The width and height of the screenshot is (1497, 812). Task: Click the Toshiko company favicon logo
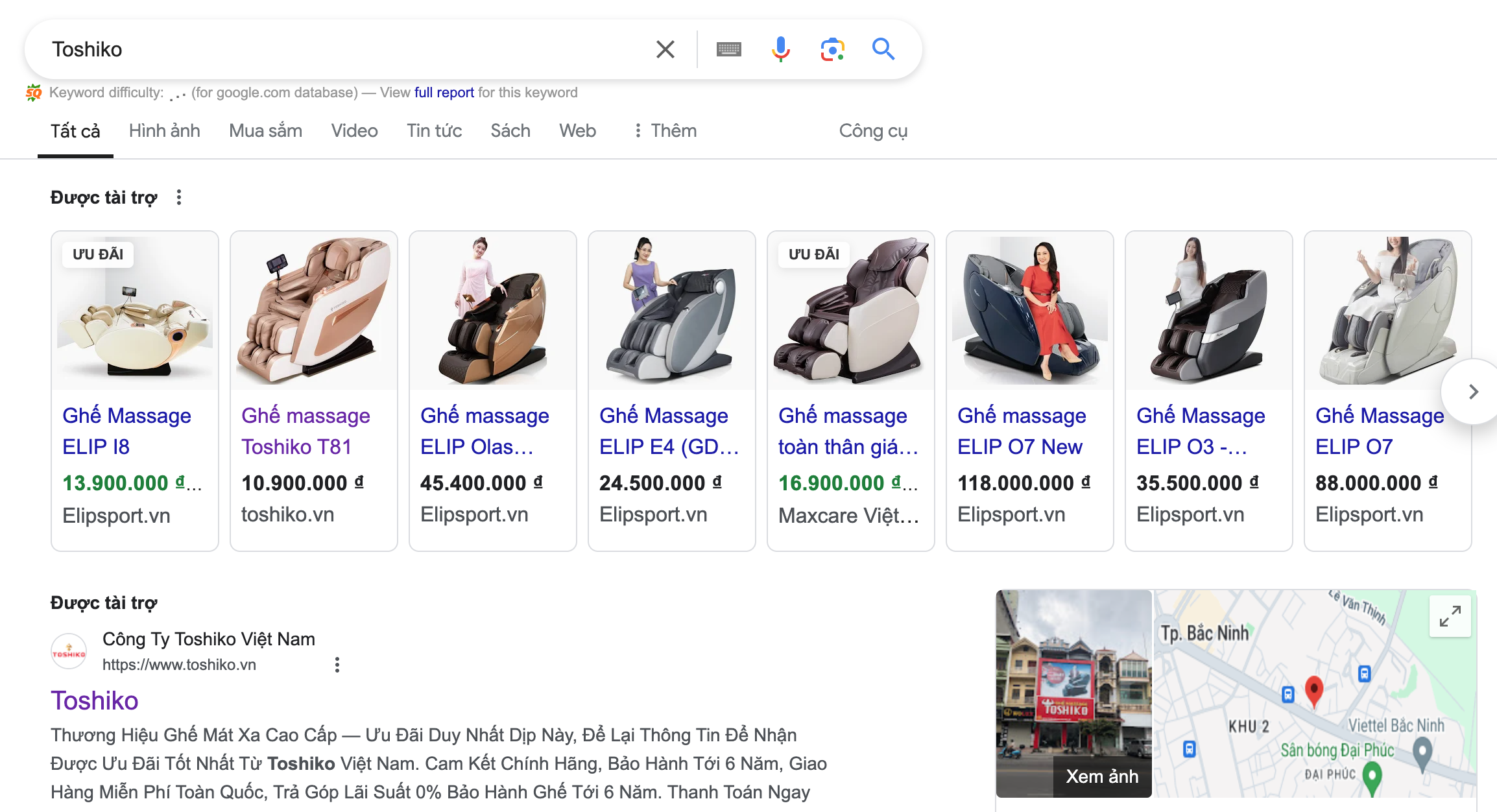click(x=69, y=651)
